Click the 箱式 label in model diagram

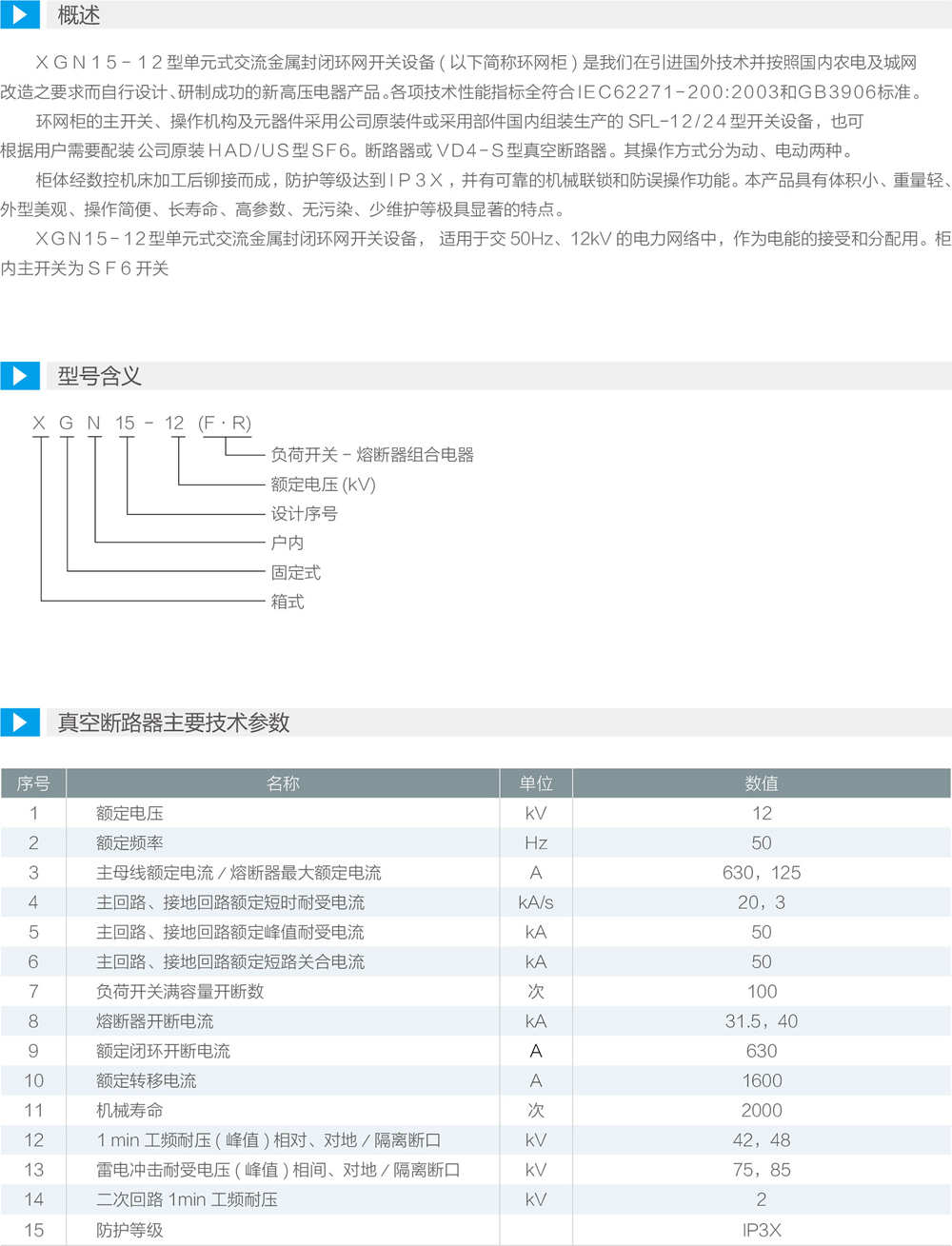tap(288, 602)
